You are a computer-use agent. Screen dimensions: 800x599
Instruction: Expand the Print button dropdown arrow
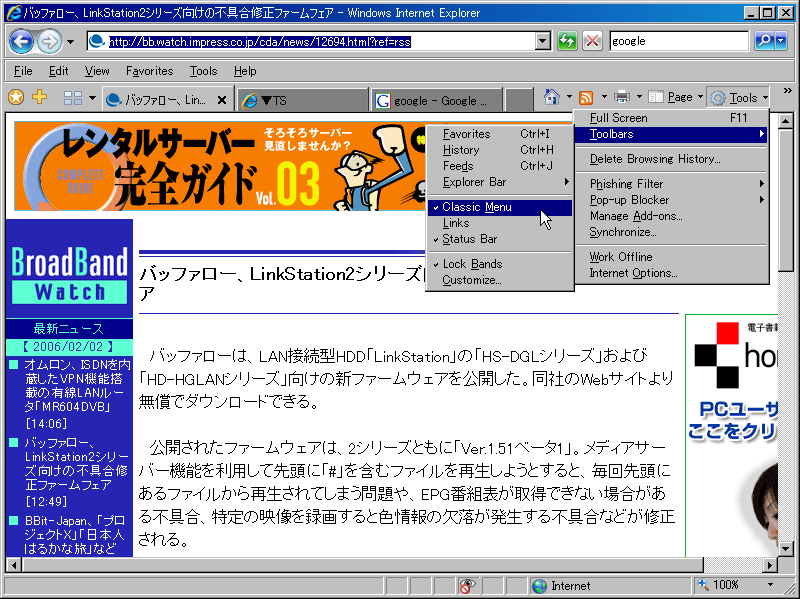pos(639,96)
